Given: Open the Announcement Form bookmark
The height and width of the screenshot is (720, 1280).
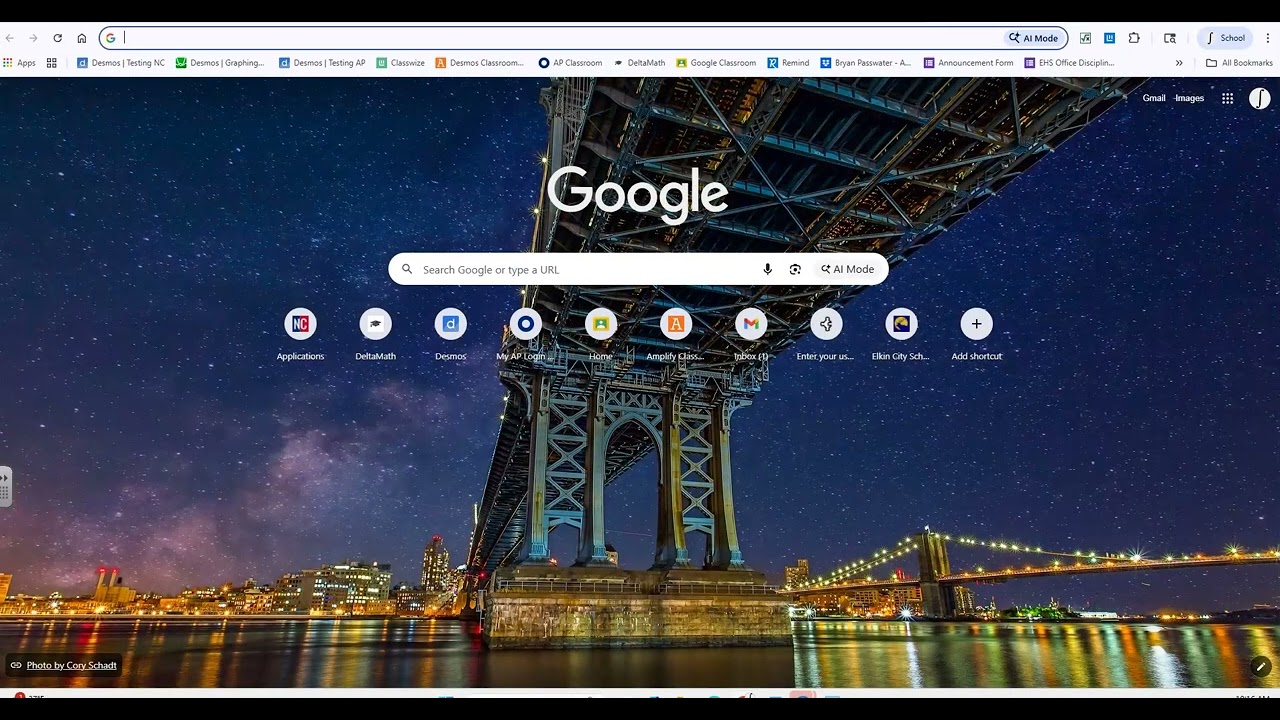Looking at the screenshot, I should tap(968, 63).
